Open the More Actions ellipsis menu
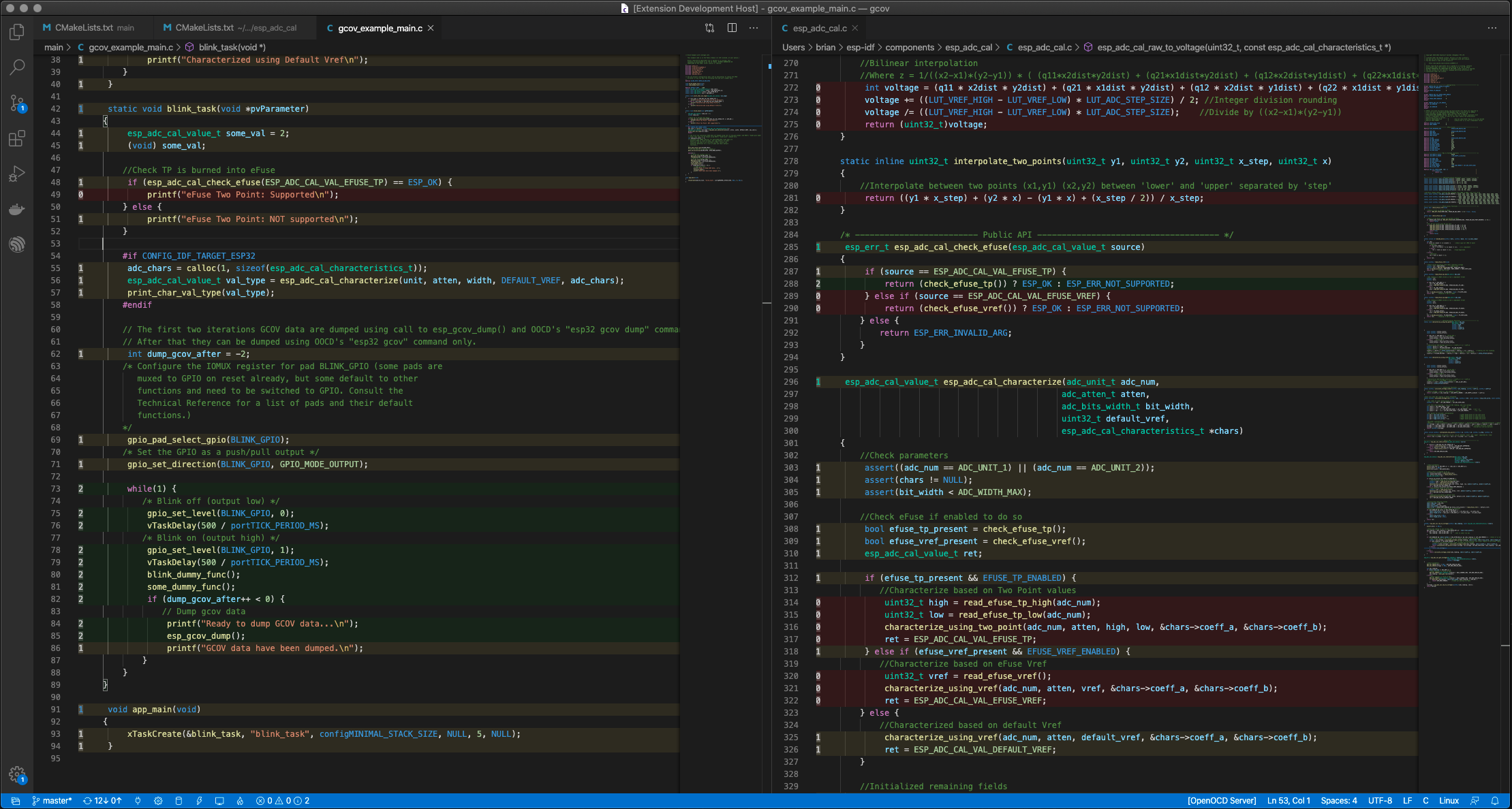 click(x=754, y=28)
